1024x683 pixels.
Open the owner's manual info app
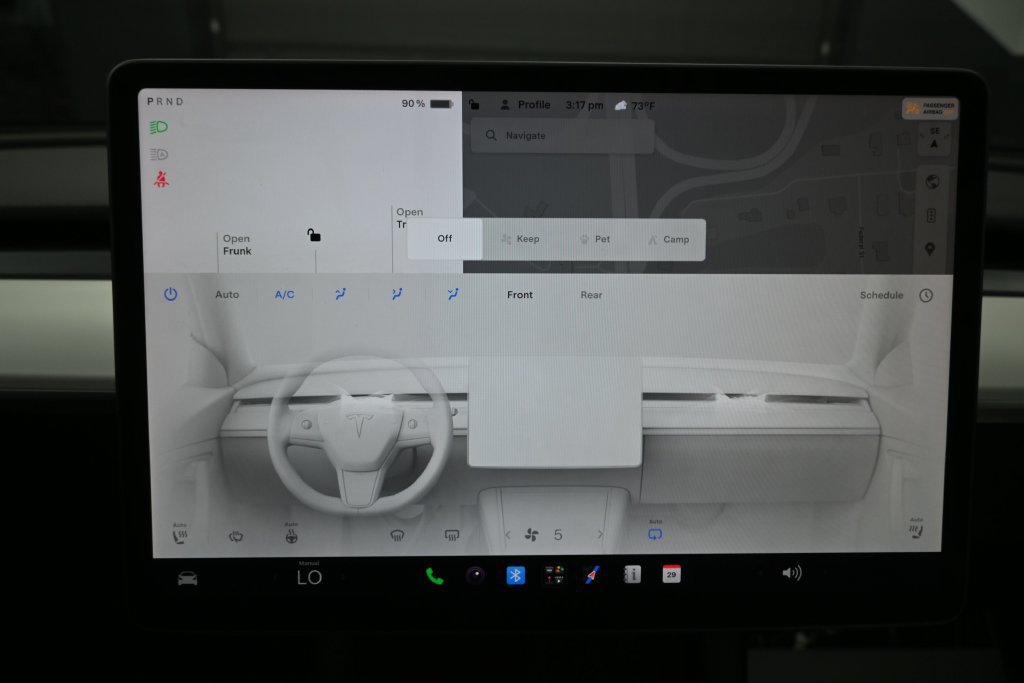coord(632,574)
